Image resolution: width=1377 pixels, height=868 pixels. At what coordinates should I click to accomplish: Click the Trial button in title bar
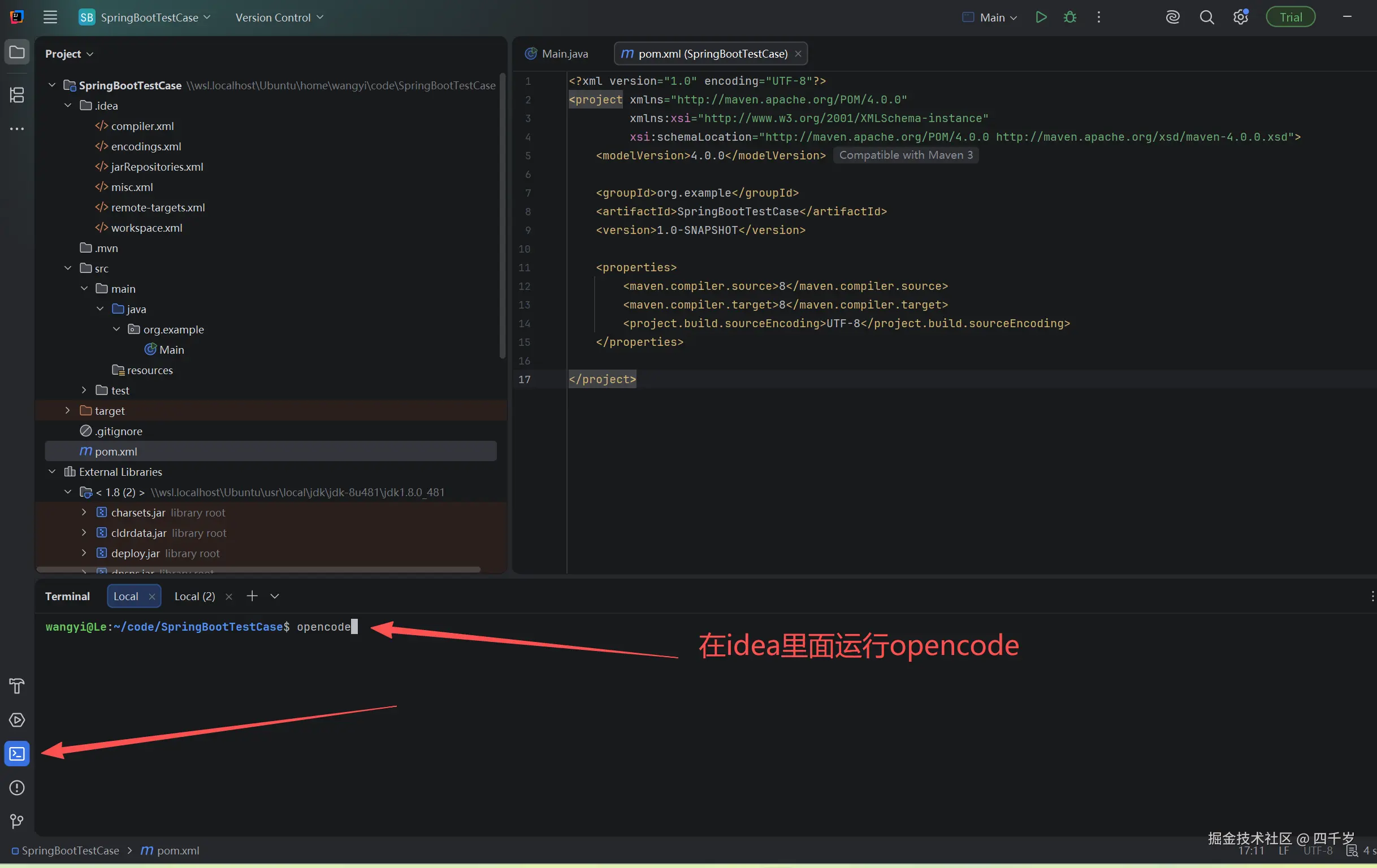pyautogui.click(x=1291, y=16)
